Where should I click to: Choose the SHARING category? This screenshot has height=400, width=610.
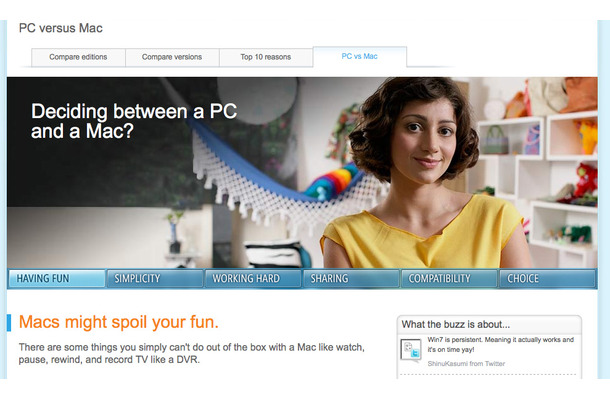351,279
